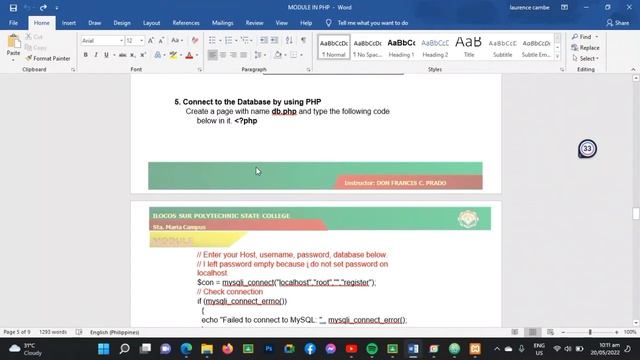Viewport: 640px width, 360px height.
Task: Apply the red font color
Action: point(189,55)
